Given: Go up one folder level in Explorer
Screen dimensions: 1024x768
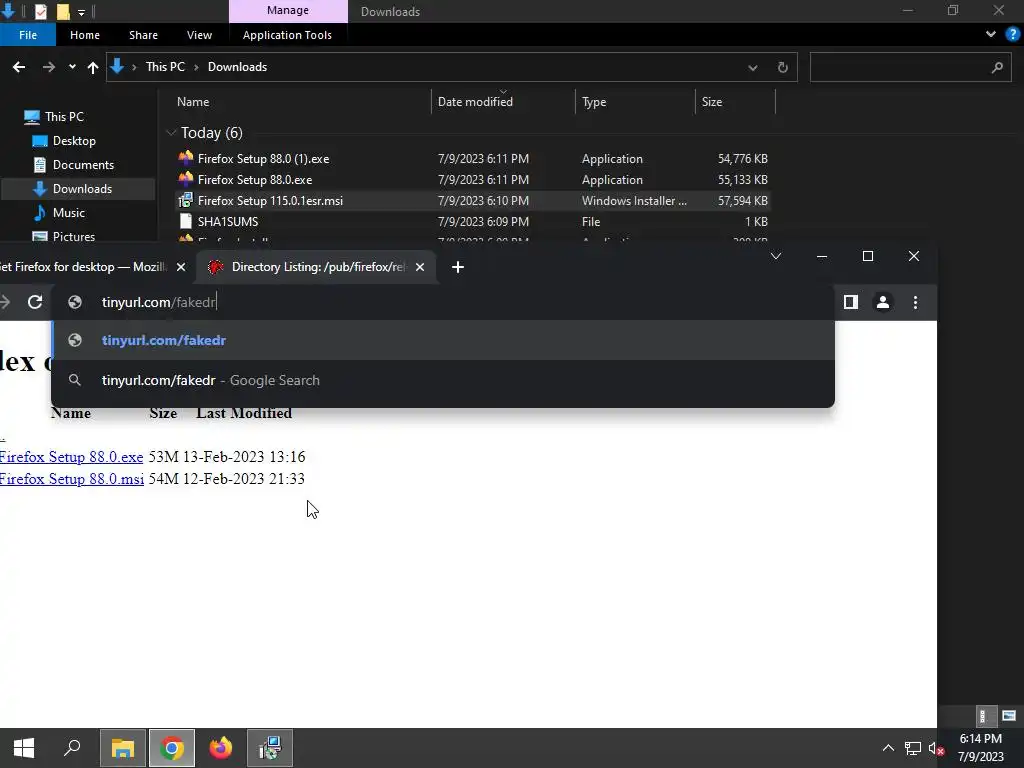Looking at the screenshot, I should pos(93,67).
